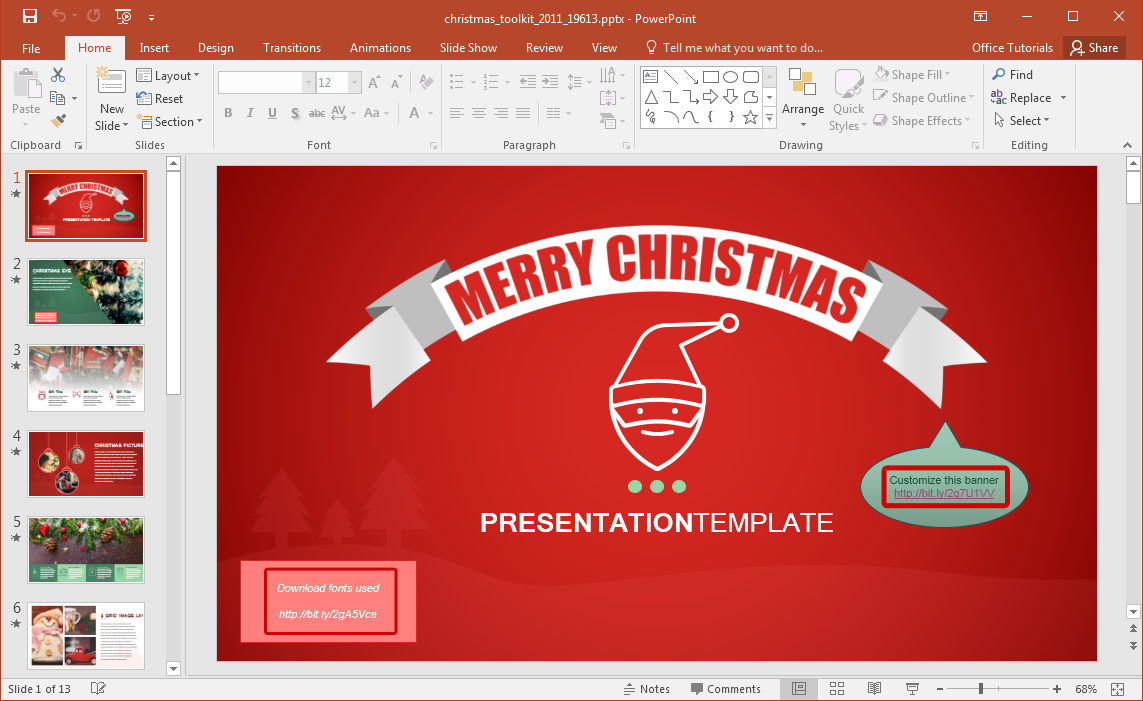Click the Save icon in title bar
The height and width of the screenshot is (701, 1143).
pos(30,17)
